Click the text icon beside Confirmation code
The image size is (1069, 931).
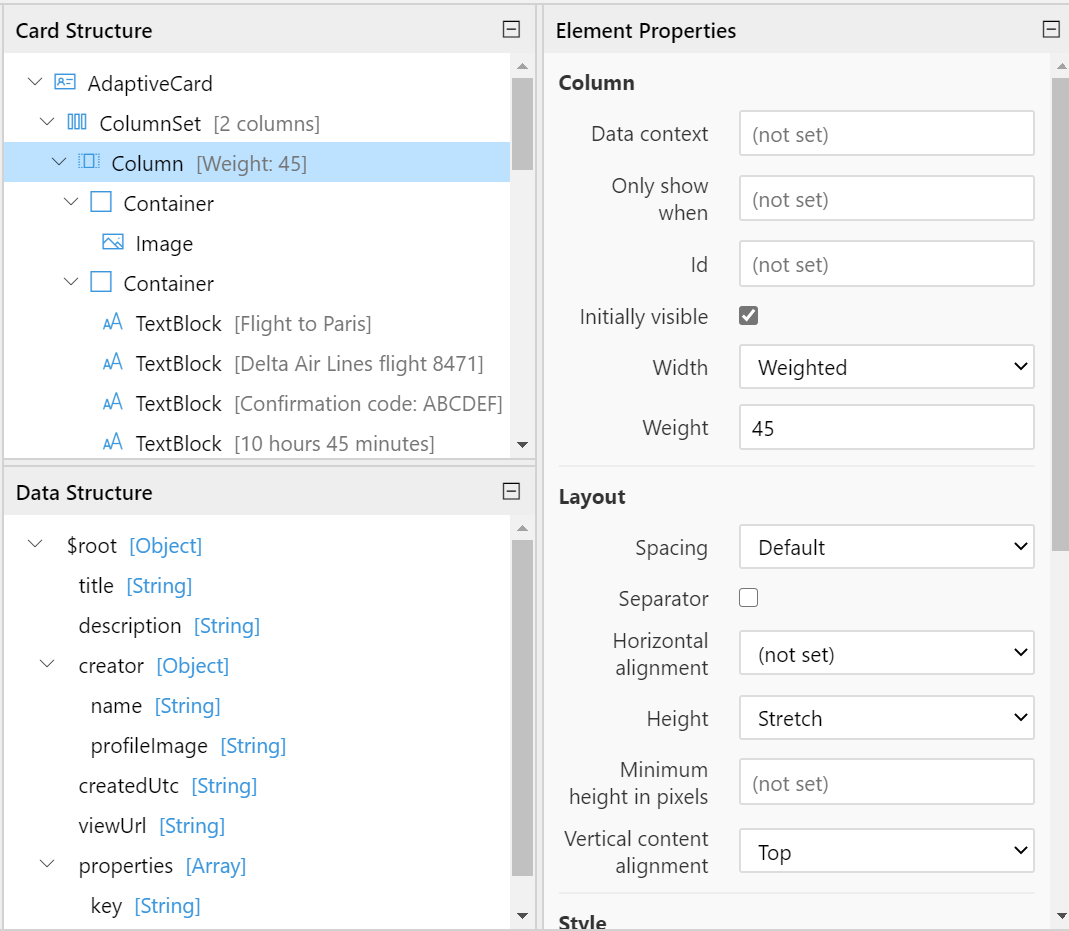pyautogui.click(x=112, y=402)
